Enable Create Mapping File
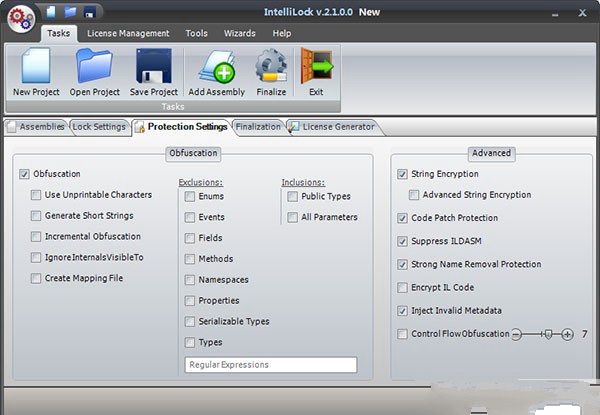This screenshot has height=415, width=600. [36, 278]
